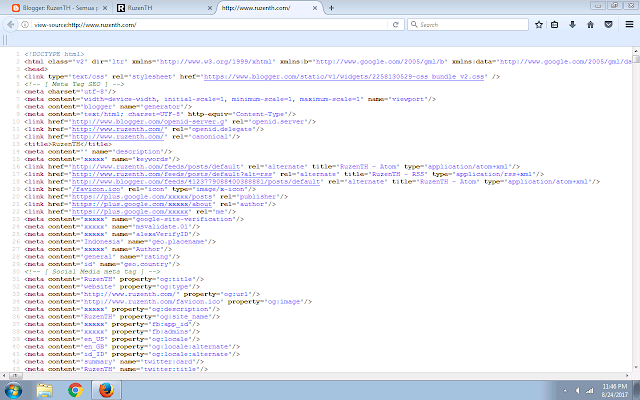Click the Firefox bookmark star icon
The height and width of the screenshot is (400, 640).
(x=539, y=24)
